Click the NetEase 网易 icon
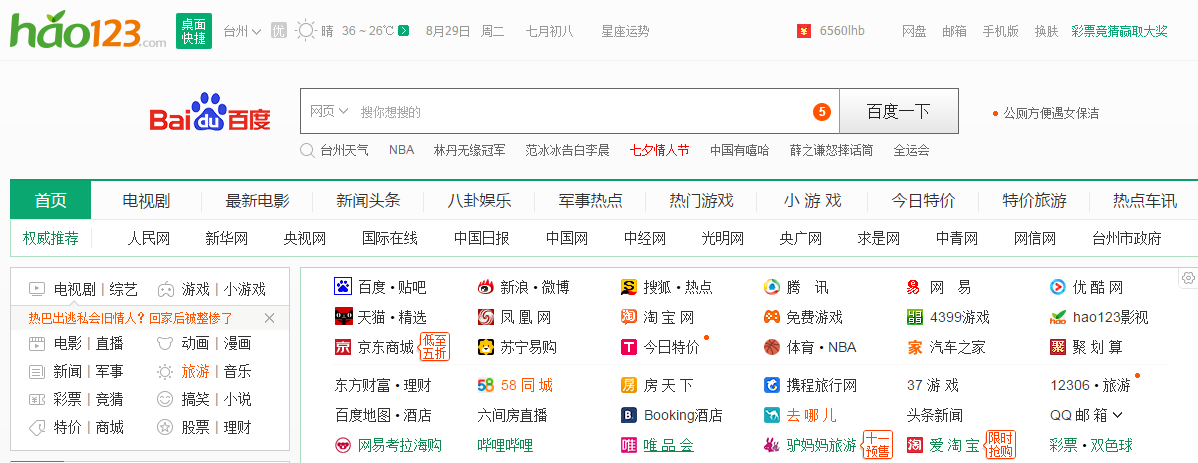Viewport: 1198px width, 463px height. pos(914,287)
